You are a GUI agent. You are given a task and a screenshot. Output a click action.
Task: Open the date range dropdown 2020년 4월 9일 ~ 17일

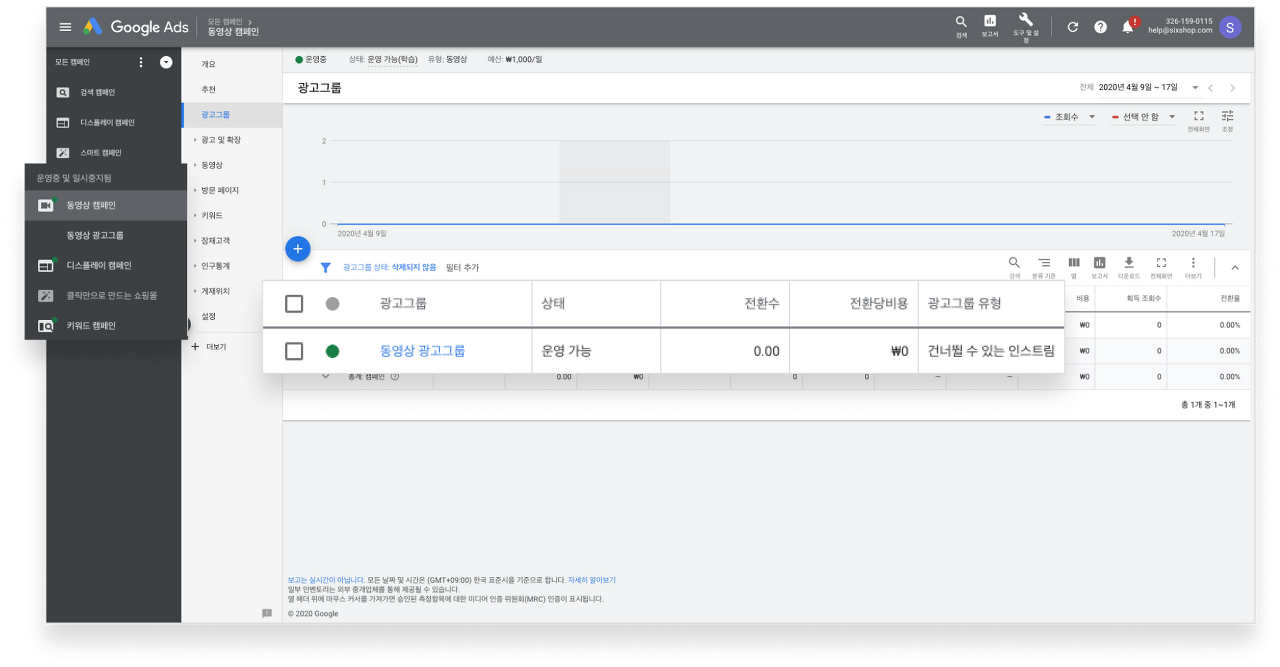[1148, 88]
